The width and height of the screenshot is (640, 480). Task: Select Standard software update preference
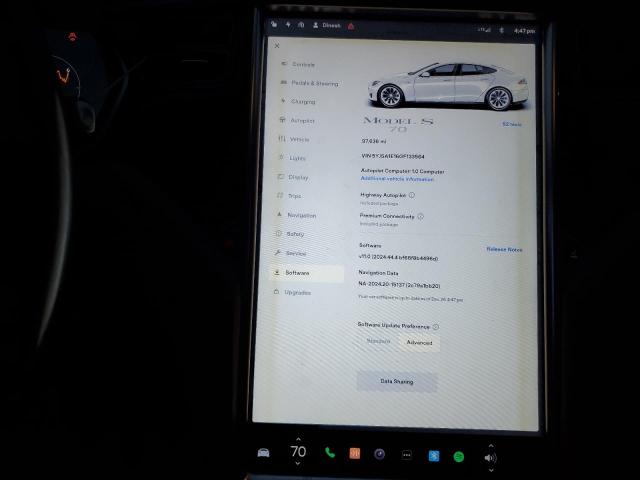point(378,341)
